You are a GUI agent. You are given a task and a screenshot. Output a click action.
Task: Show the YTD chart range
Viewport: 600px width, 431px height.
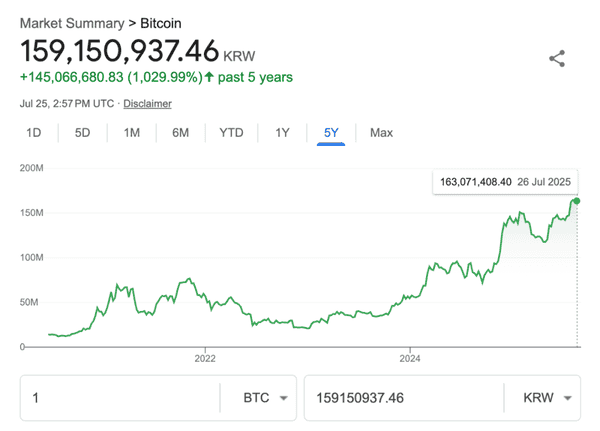(231, 133)
